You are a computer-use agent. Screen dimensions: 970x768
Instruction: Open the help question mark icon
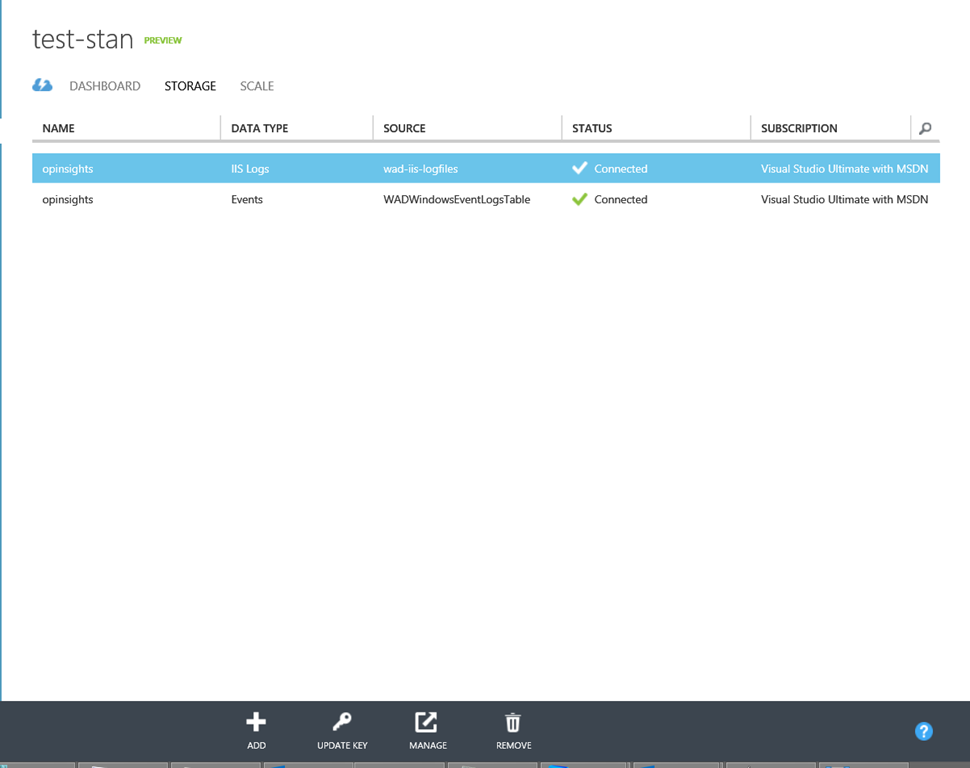point(924,731)
